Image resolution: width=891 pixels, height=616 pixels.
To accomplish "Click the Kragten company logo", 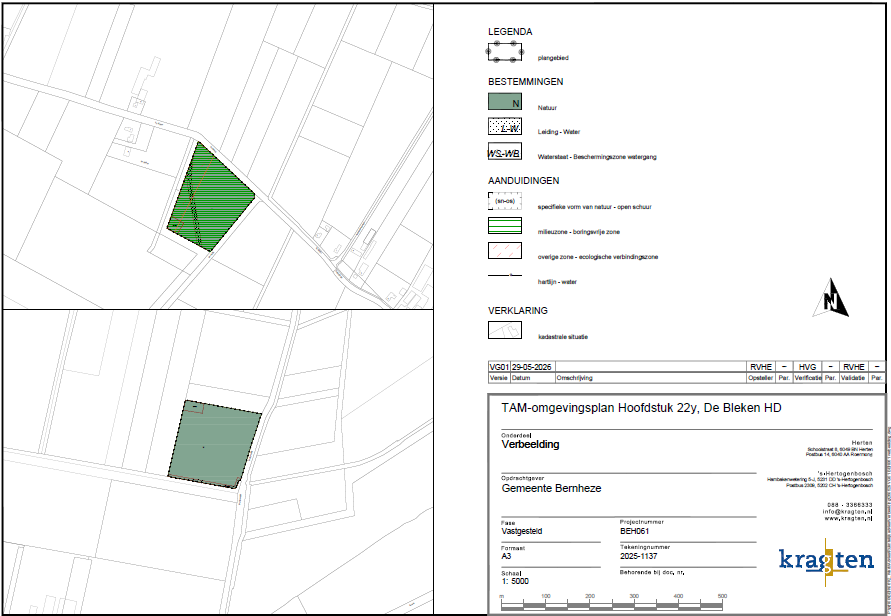I will [826, 561].
